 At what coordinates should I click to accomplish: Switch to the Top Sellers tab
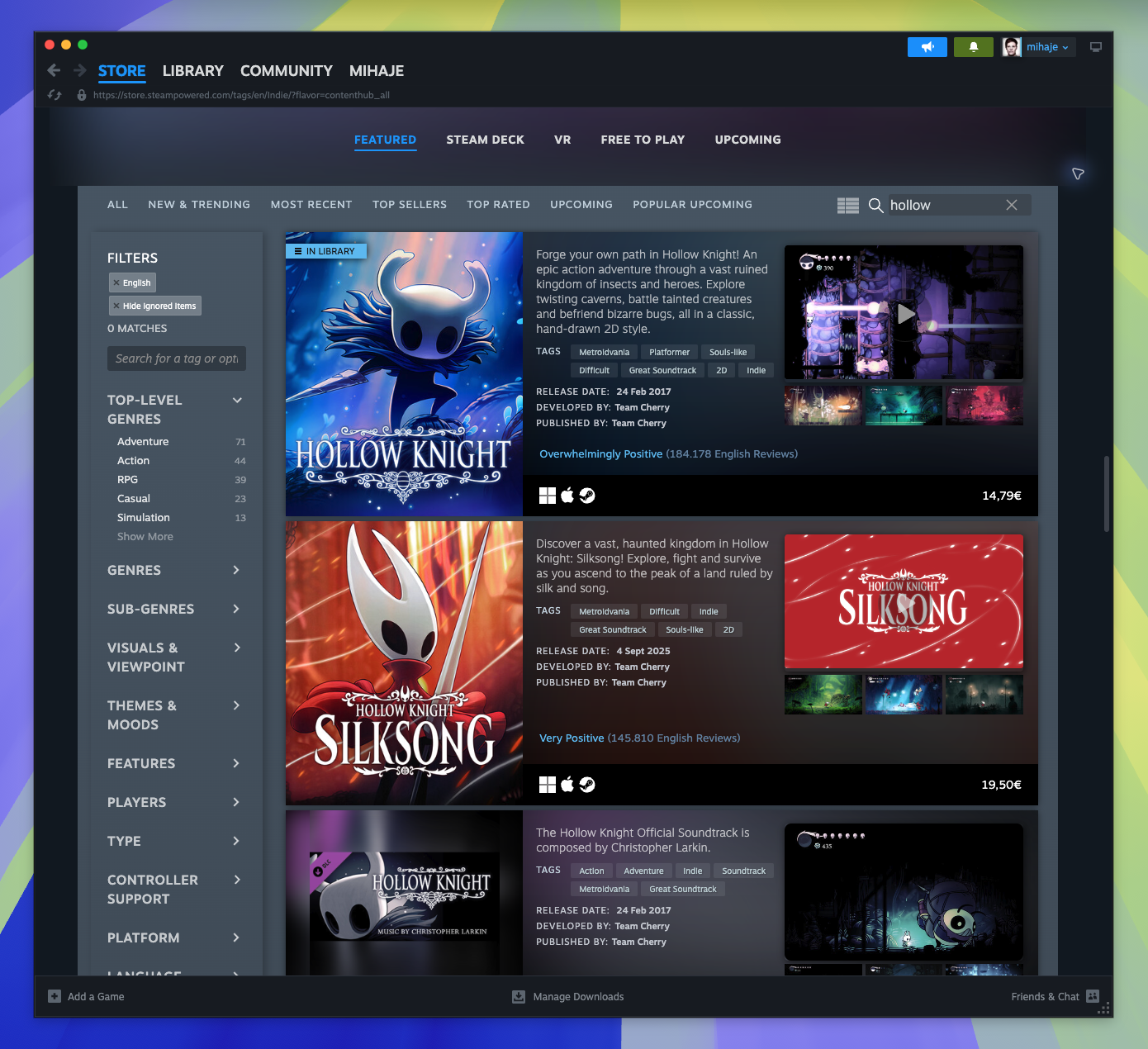point(410,205)
